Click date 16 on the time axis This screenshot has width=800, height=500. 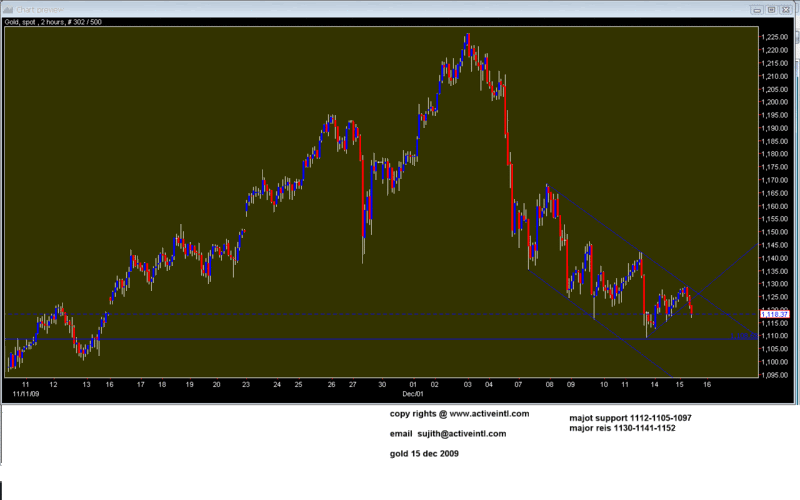[x=705, y=384]
